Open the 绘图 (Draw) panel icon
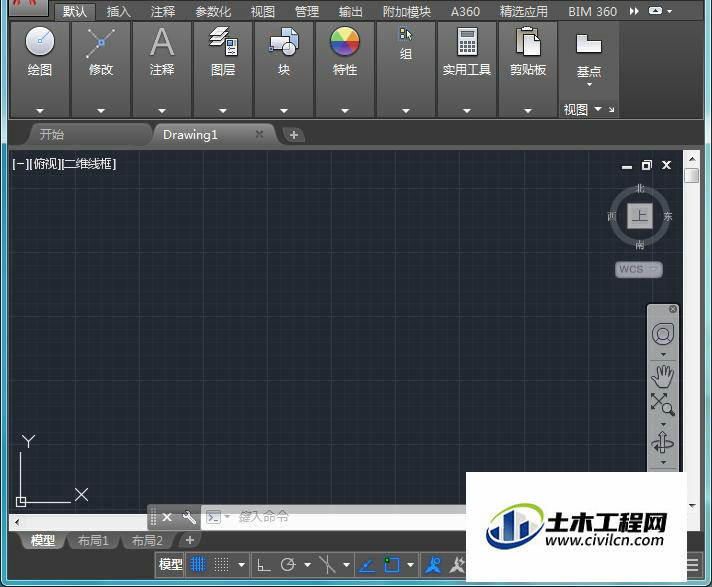712x587 pixels. click(x=40, y=41)
